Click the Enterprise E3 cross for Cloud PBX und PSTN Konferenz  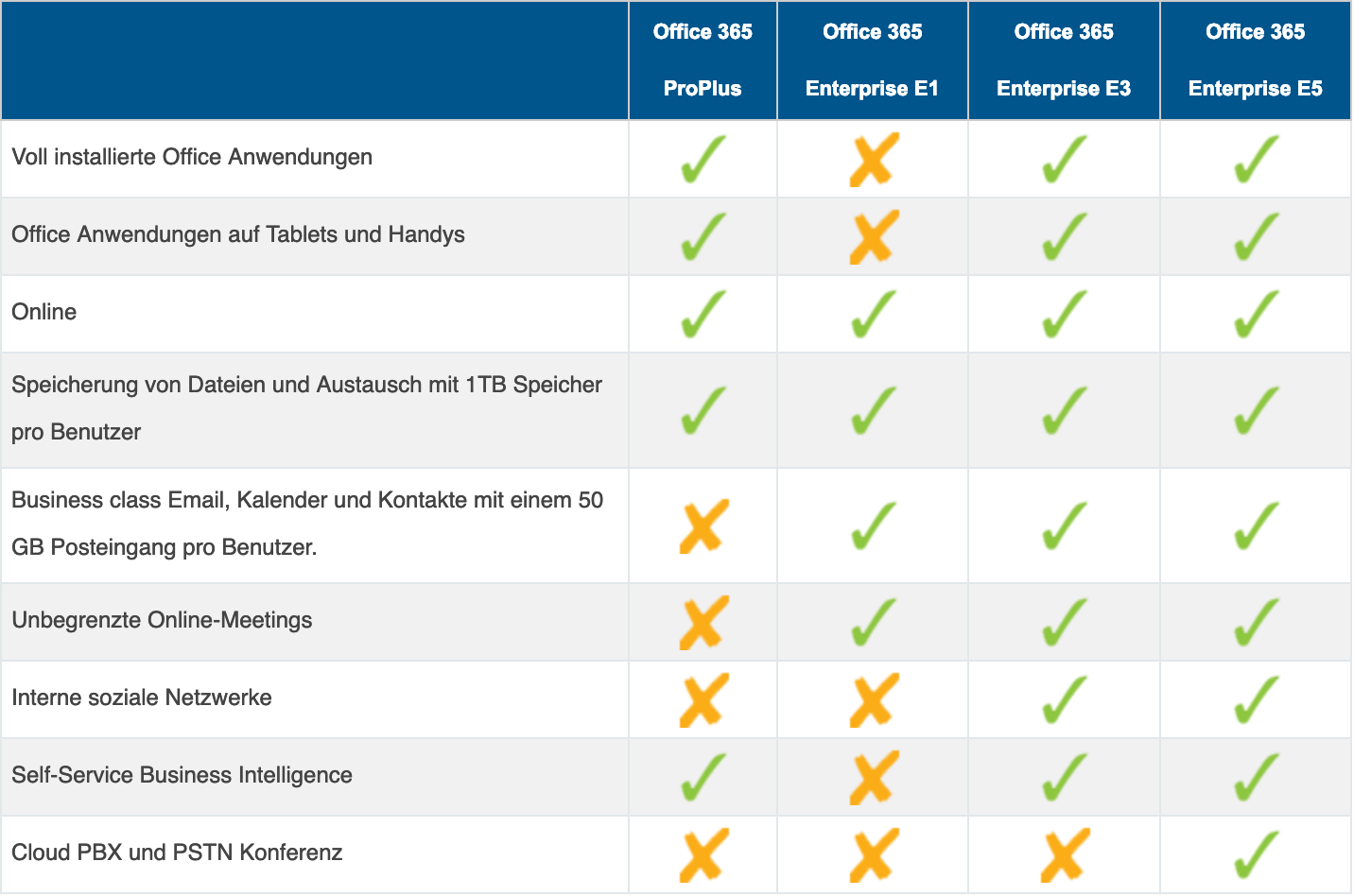click(x=1065, y=854)
